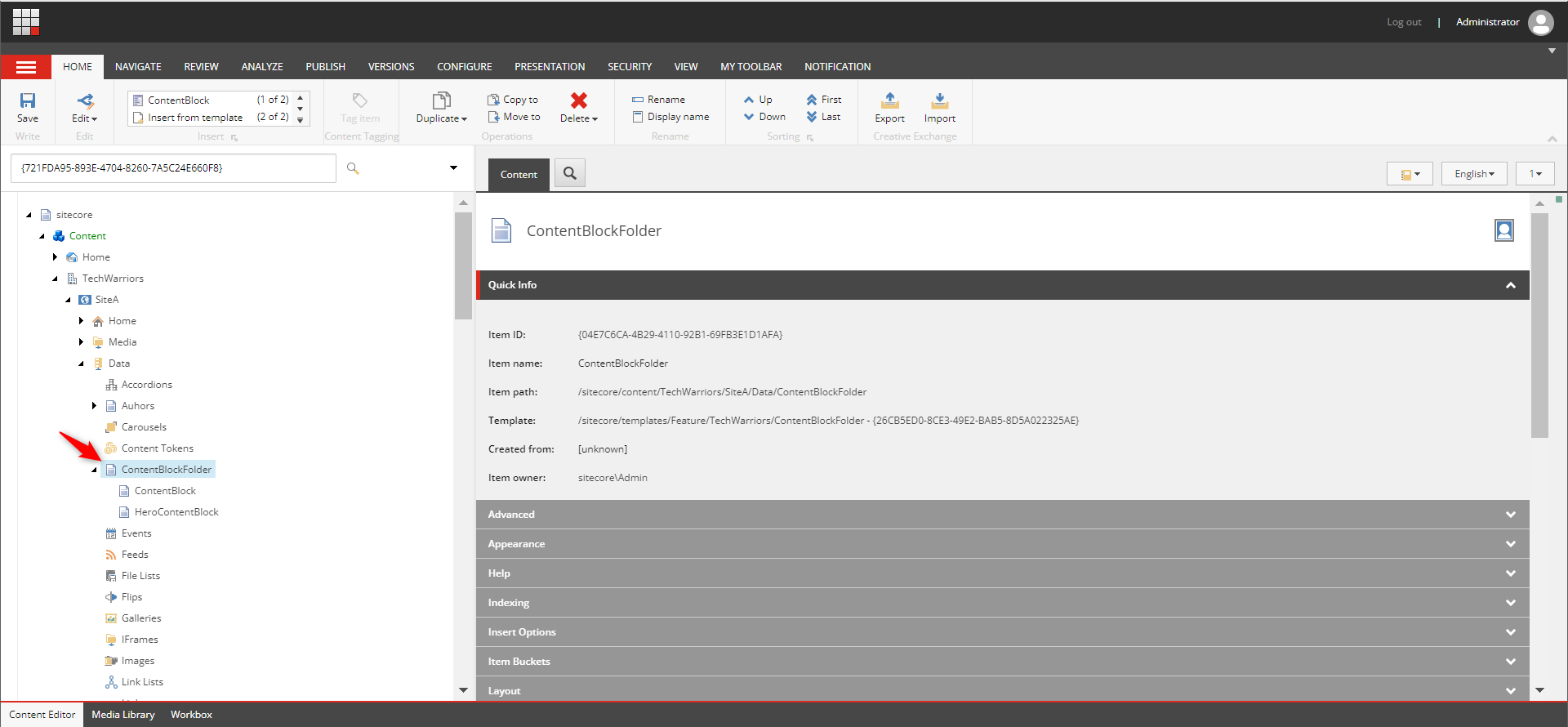
Task: Click the search magnifier beside ID field
Action: pos(353,168)
